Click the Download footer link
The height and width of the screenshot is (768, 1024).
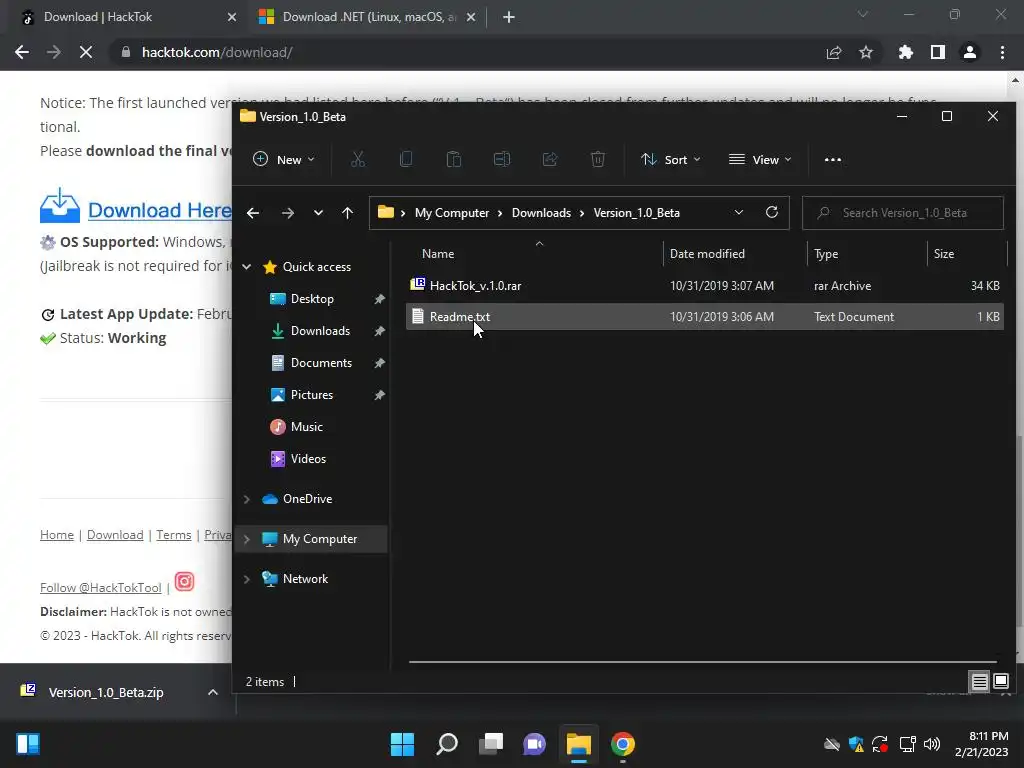[x=115, y=535]
